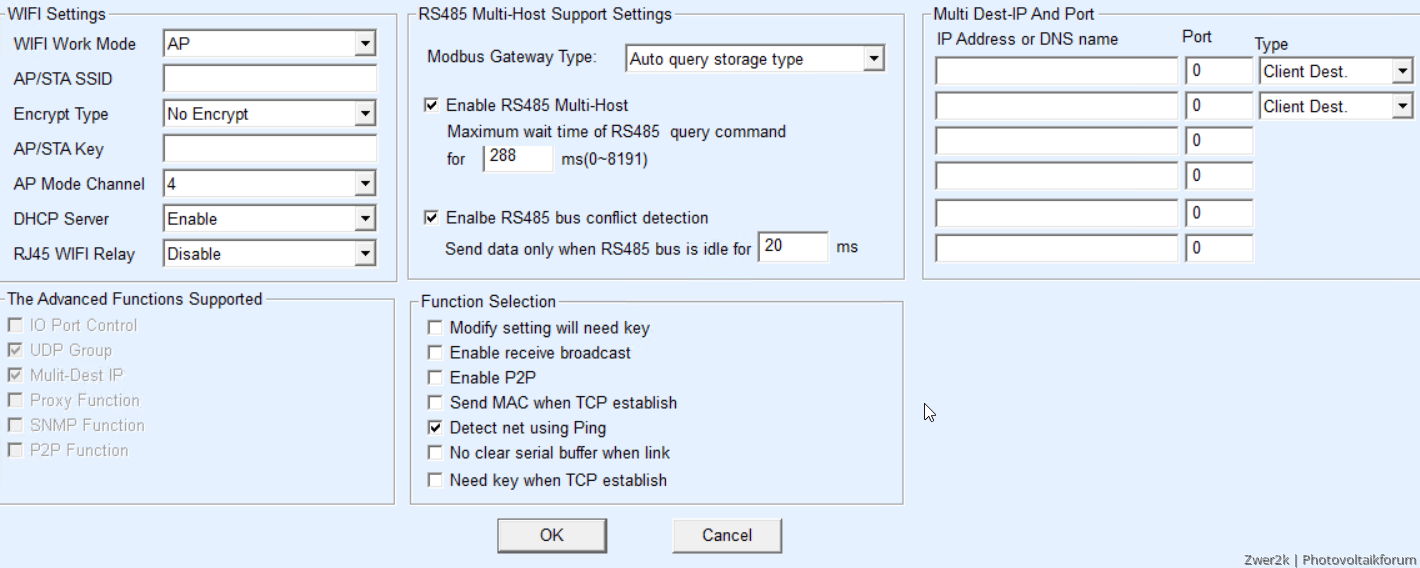Click the AP/STA SSID input field
1420x568 pixels.
(x=270, y=79)
